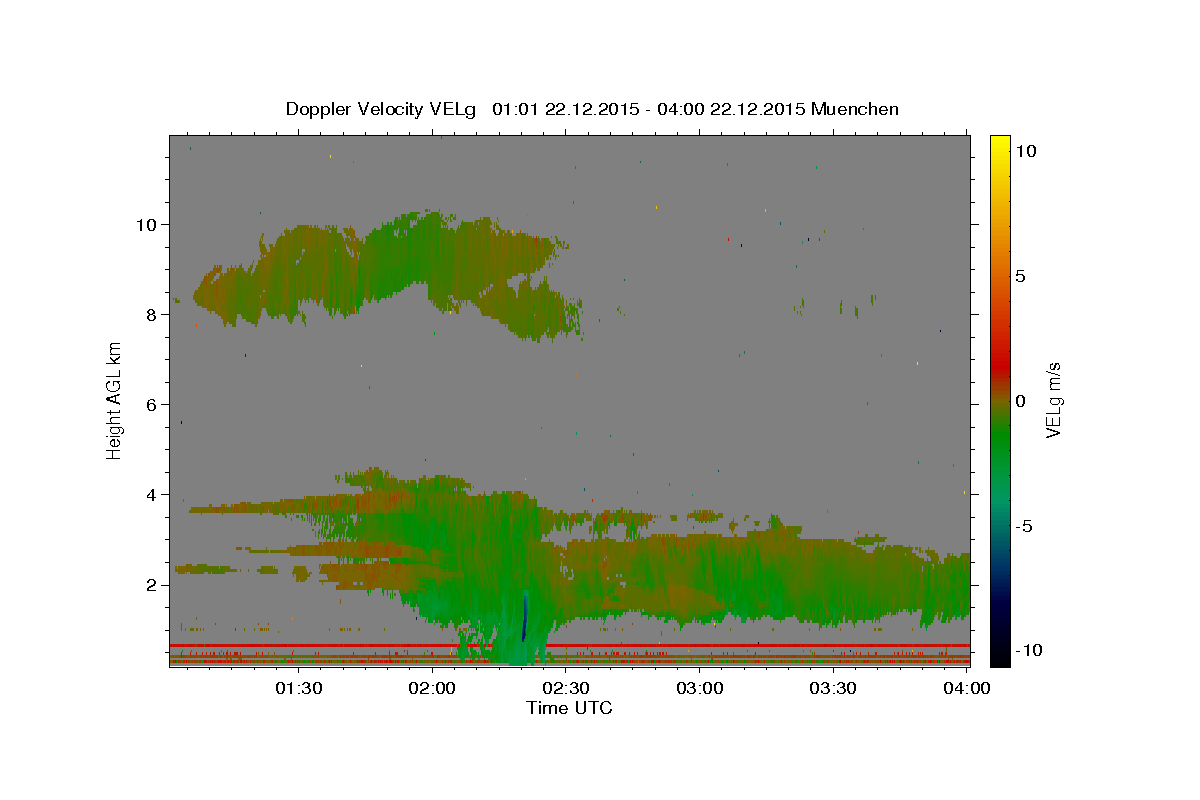Viewport: 1200px width, 800px height.
Task: Click the colorbar value -10 label
Action: 1030,650
